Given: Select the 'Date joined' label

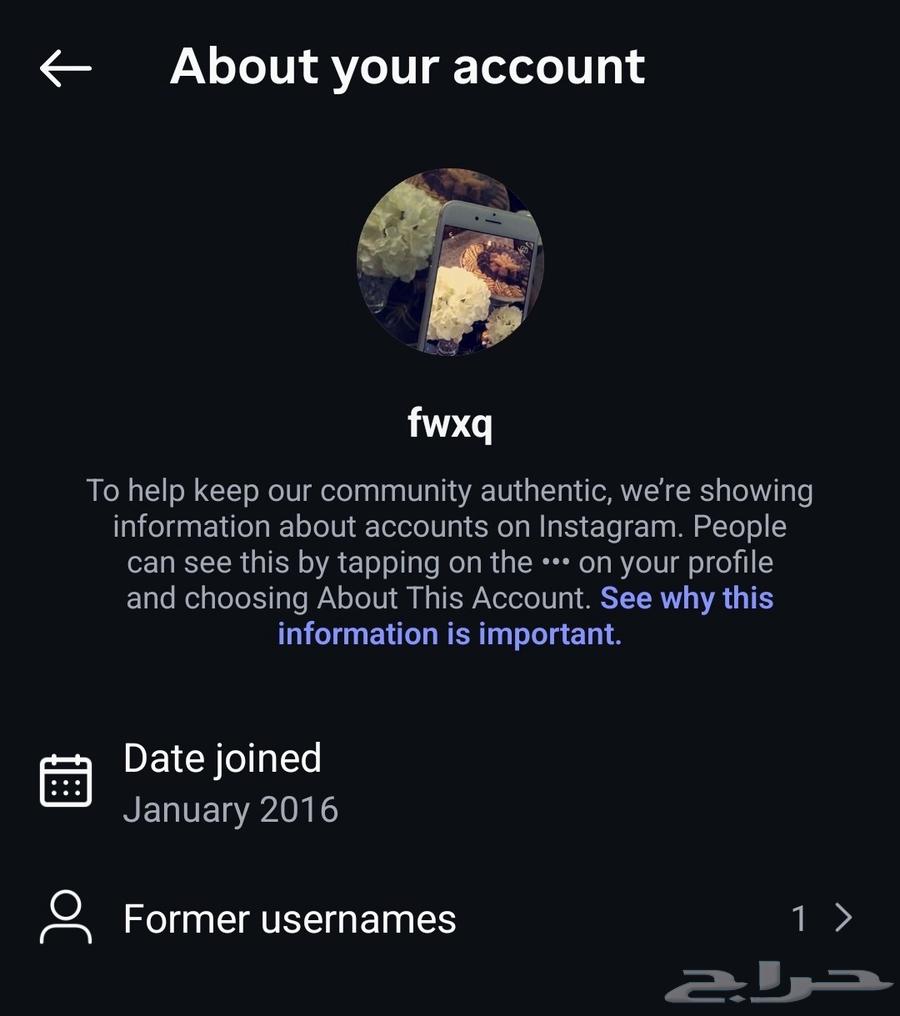Looking at the screenshot, I should tap(222, 759).
